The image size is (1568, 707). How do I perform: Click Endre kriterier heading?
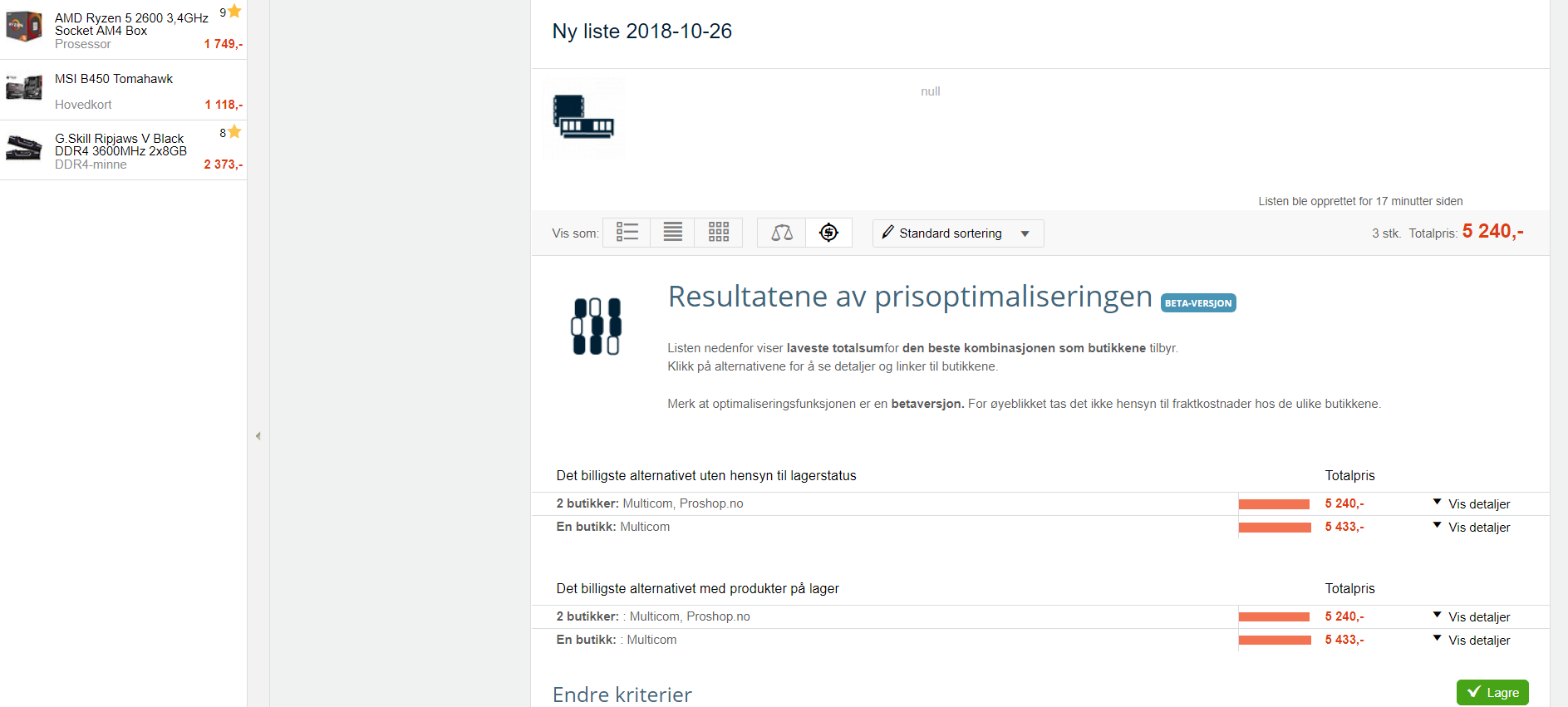(622, 695)
